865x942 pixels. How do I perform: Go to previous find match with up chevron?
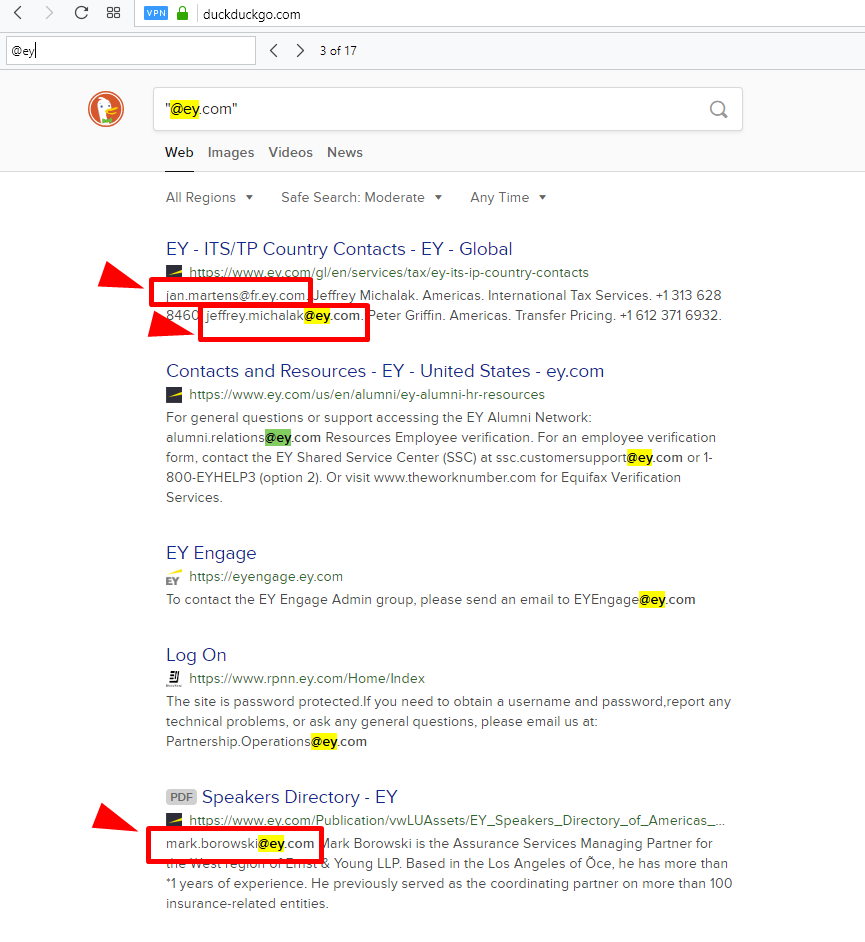pyautogui.click(x=274, y=50)
